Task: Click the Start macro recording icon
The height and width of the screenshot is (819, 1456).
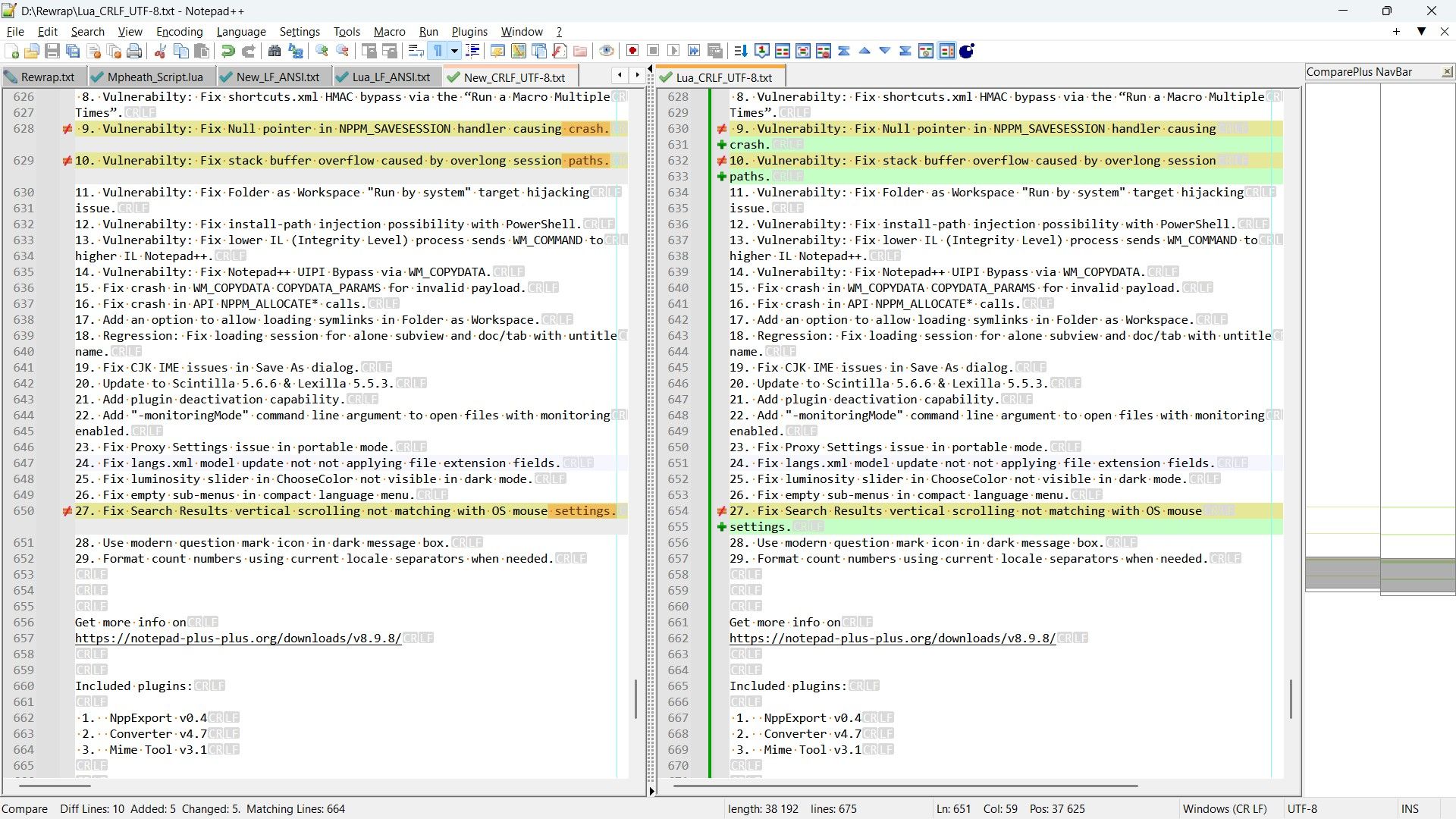Action: (632, 52)
